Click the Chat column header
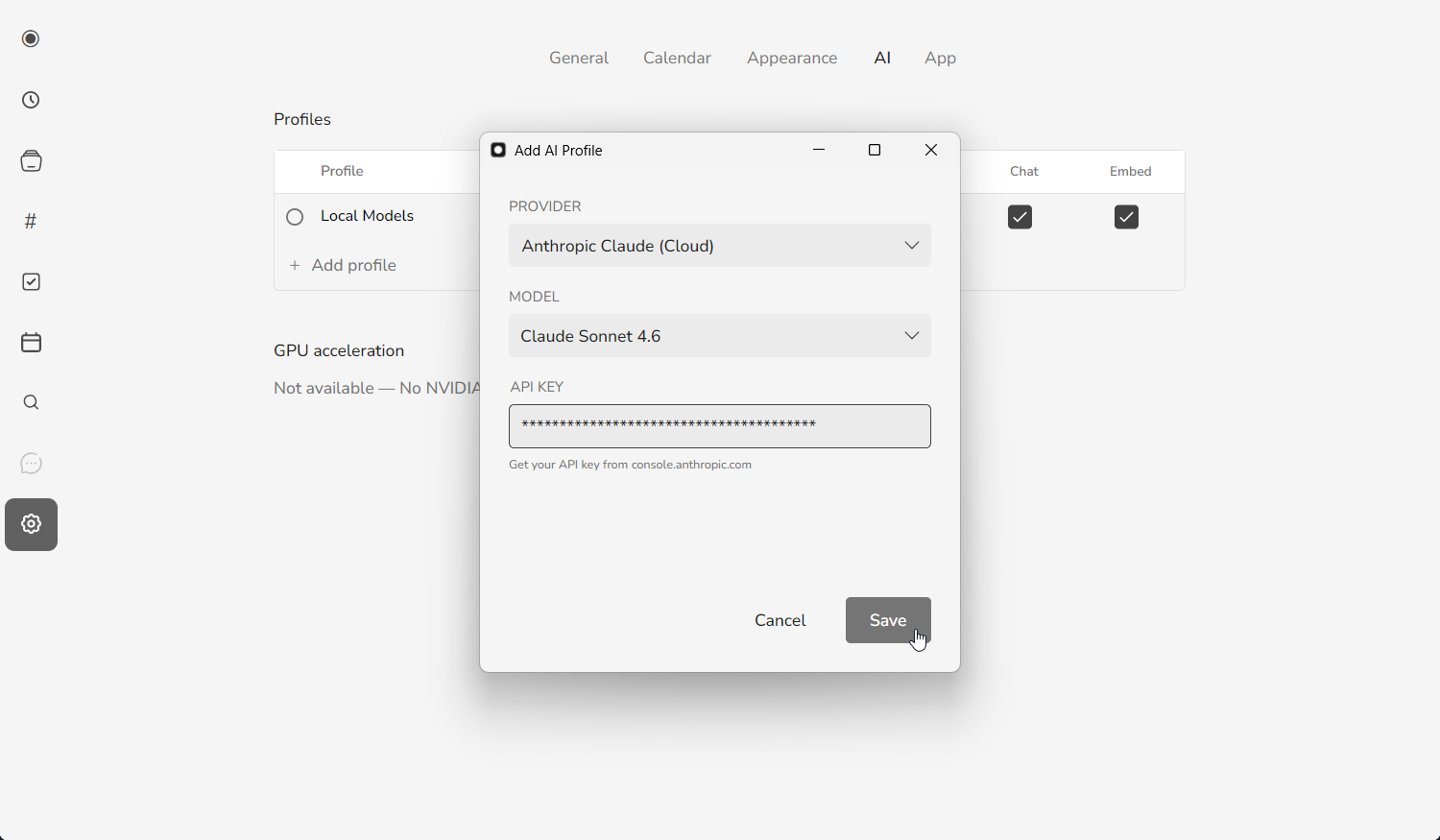The height and width of the screenshot is (840, 1440). pyautogui.click(x=1024, y=172)
